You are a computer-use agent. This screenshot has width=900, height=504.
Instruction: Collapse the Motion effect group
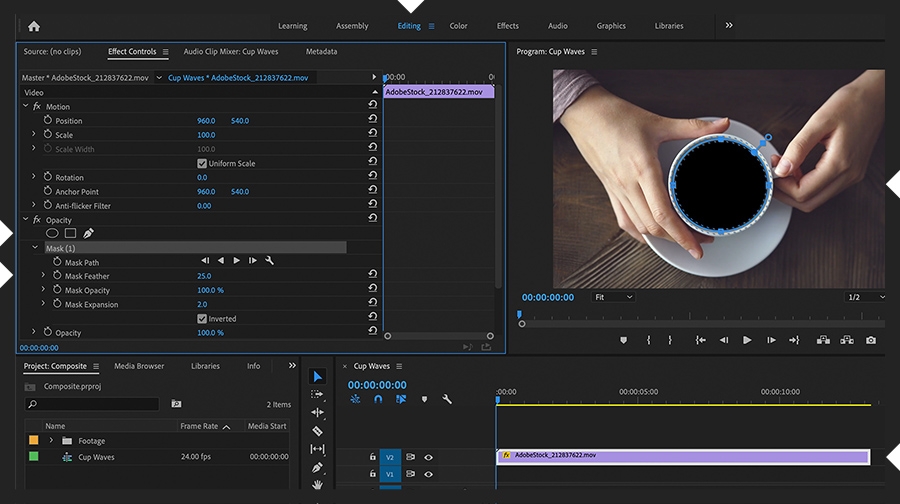25,106
